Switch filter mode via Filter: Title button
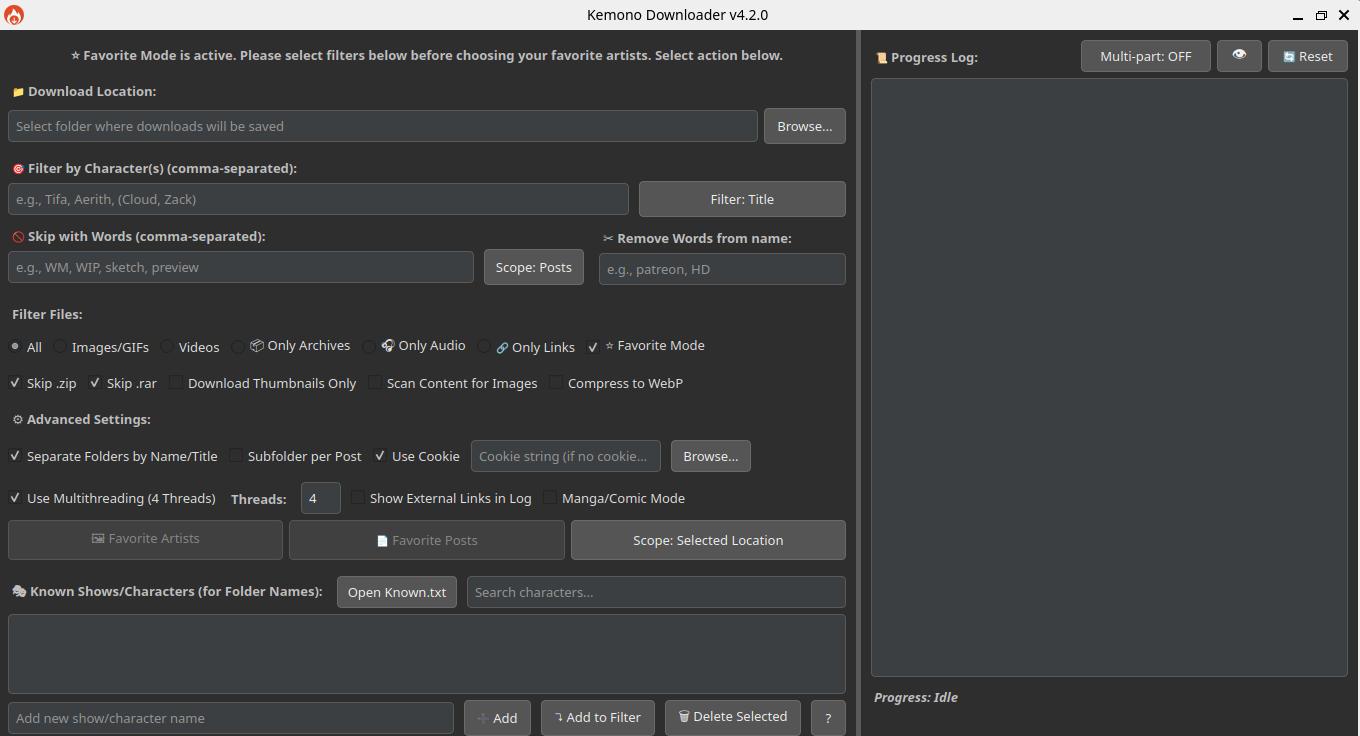The image size is (1360, 736). [x=741, y=198]
